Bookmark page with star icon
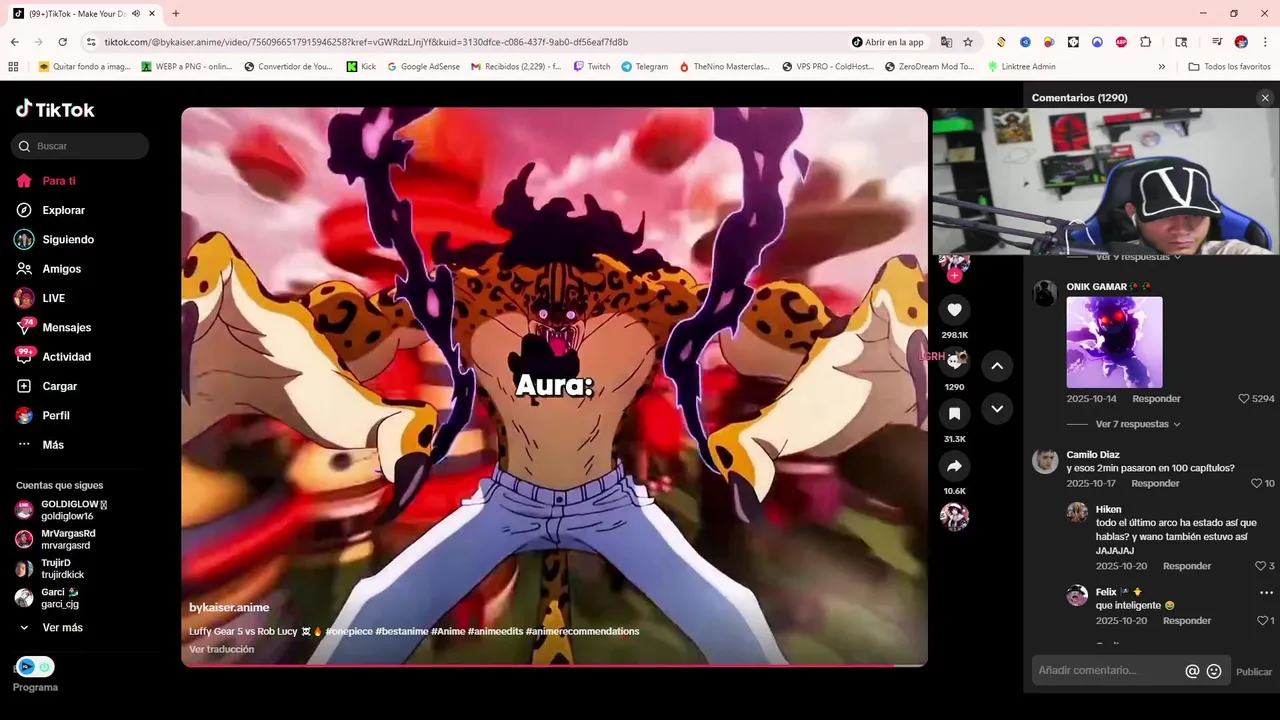1280x720 pixels. [x=968, y=42]
